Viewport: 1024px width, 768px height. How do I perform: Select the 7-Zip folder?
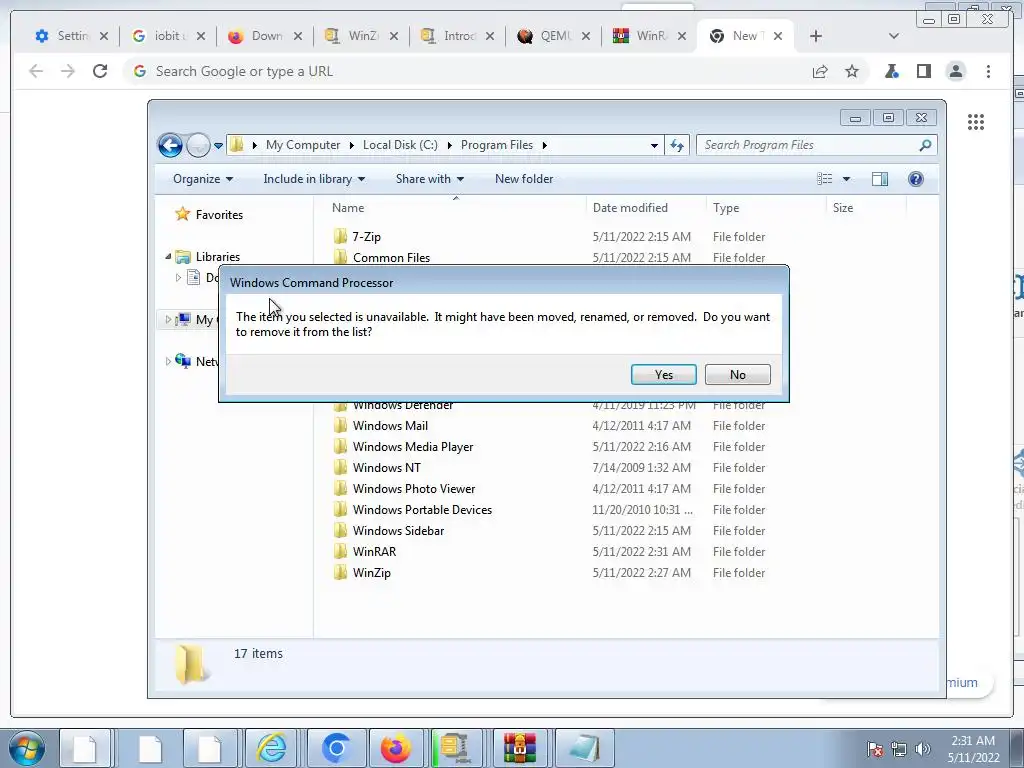click(366, 236)
